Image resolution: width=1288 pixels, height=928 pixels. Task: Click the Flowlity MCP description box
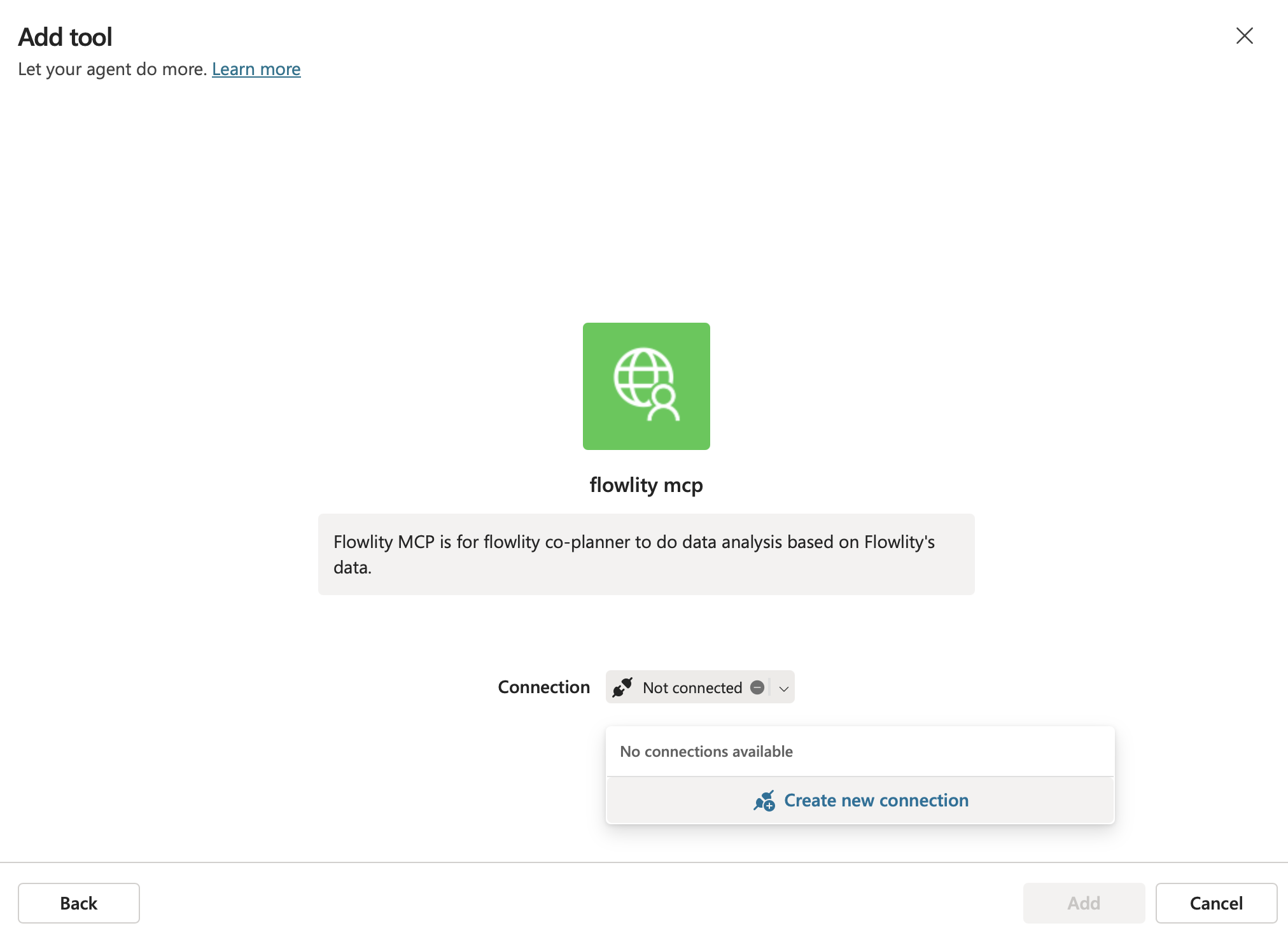(646, 554)
